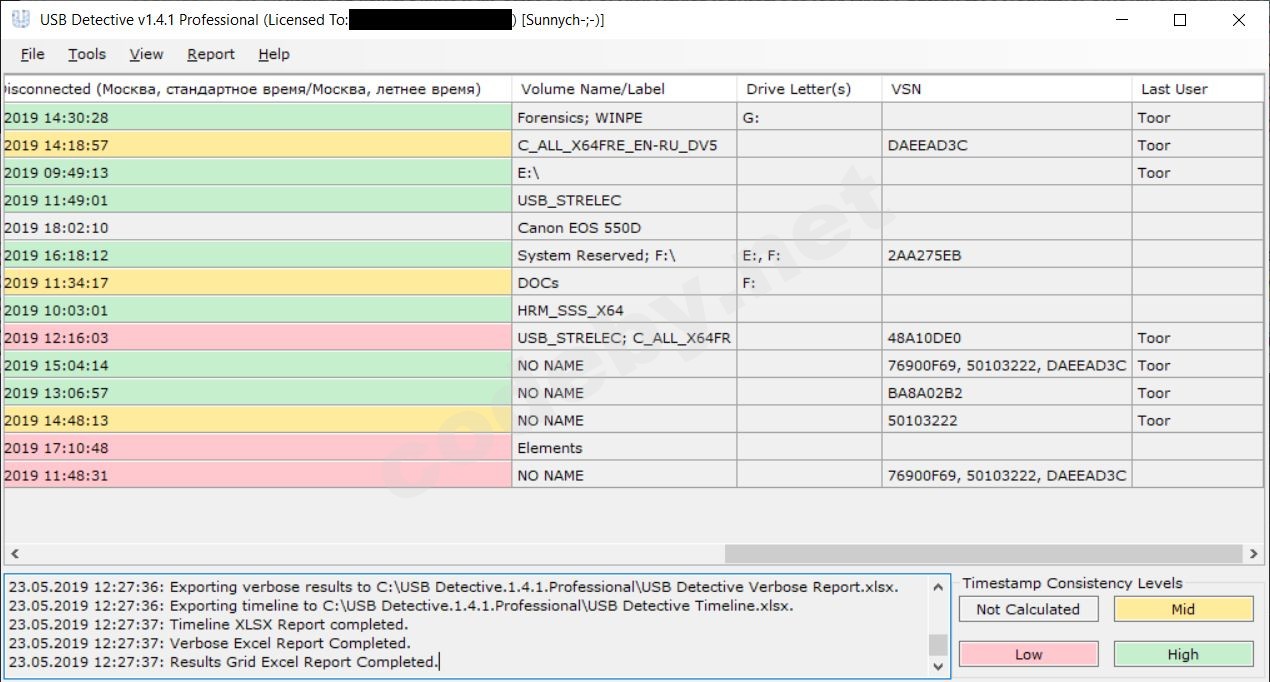Sort by Drive Letter(s) column header
Screen dimensions: 1270x682
click(809, 89)
